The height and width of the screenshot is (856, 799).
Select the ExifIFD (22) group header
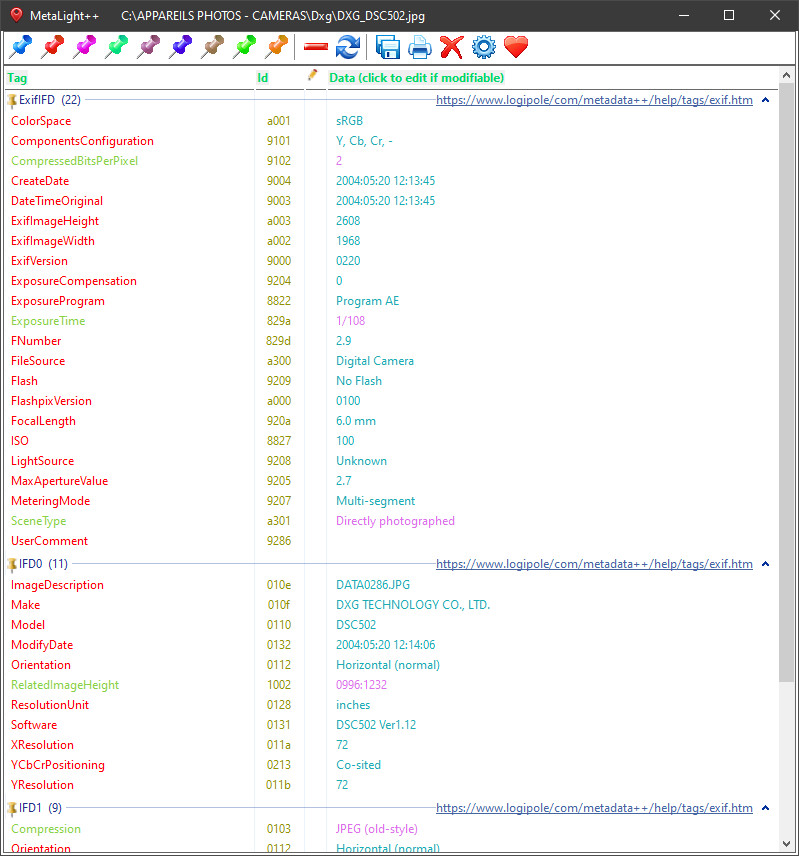pyautogui.click(x=50, y=100)
